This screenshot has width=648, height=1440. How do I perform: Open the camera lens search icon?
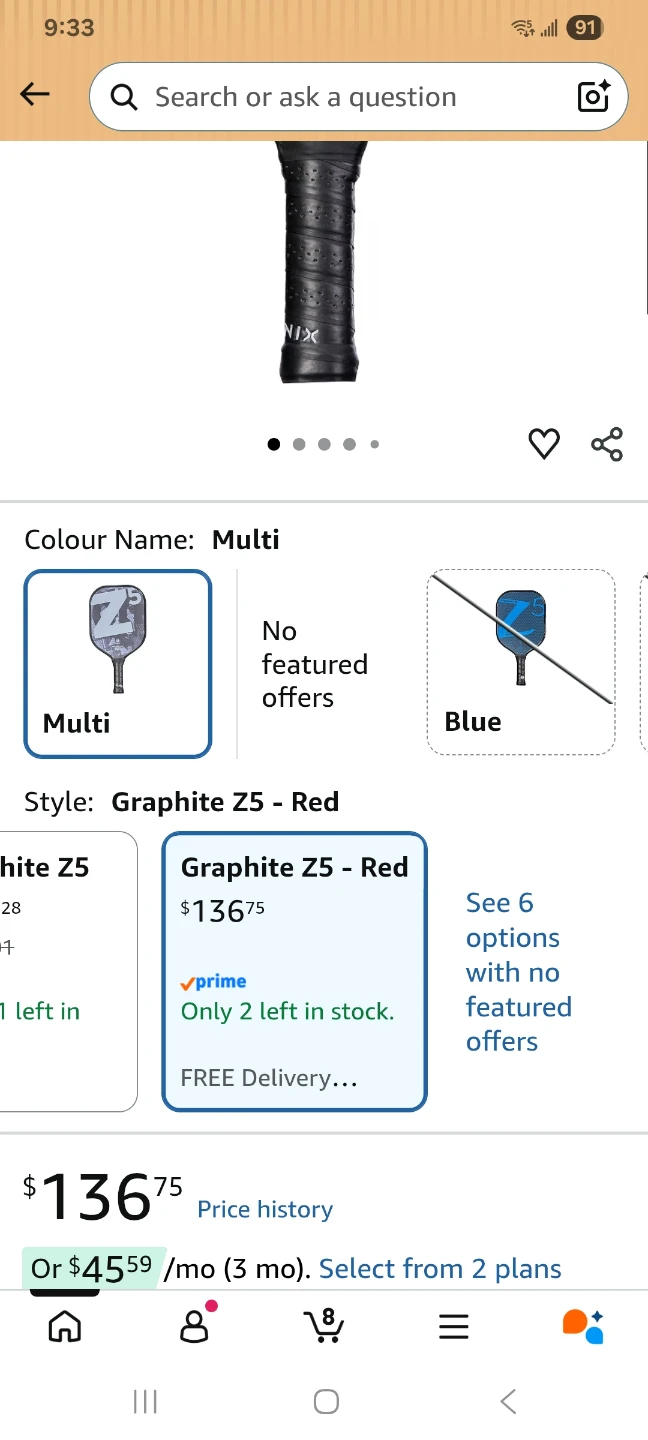[594, 96]
